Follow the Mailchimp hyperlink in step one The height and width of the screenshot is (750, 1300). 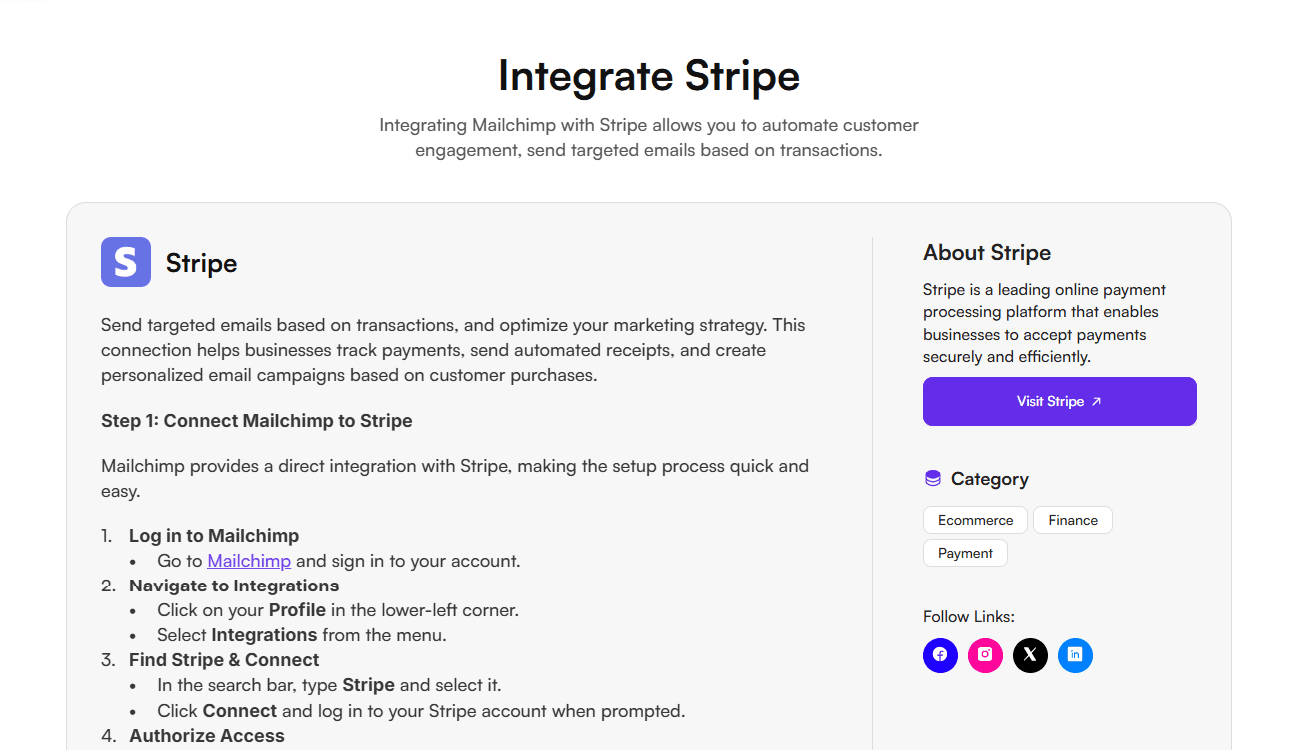[x=249, y=561]
